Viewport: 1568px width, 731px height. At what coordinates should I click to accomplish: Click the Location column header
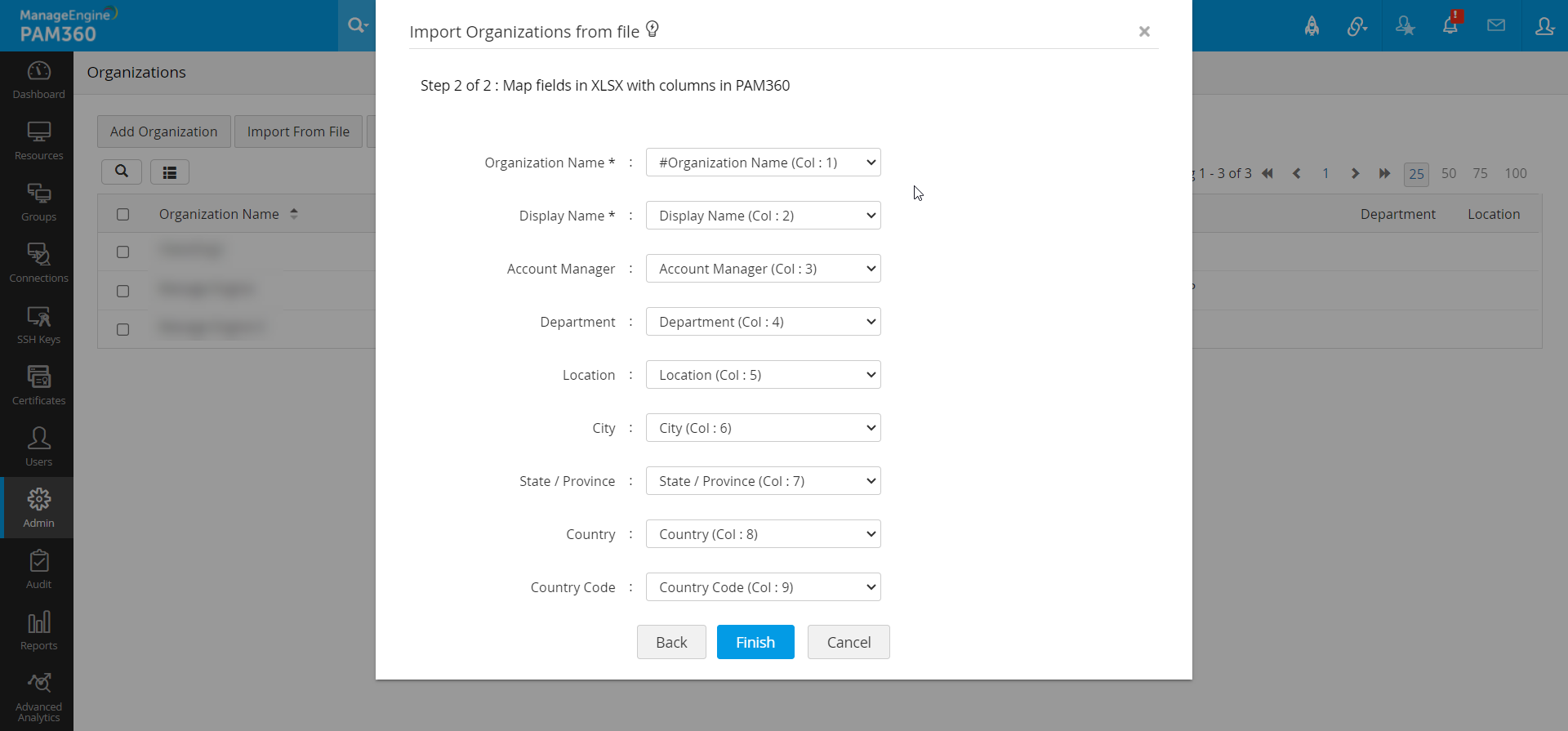tap(1494, 214)
